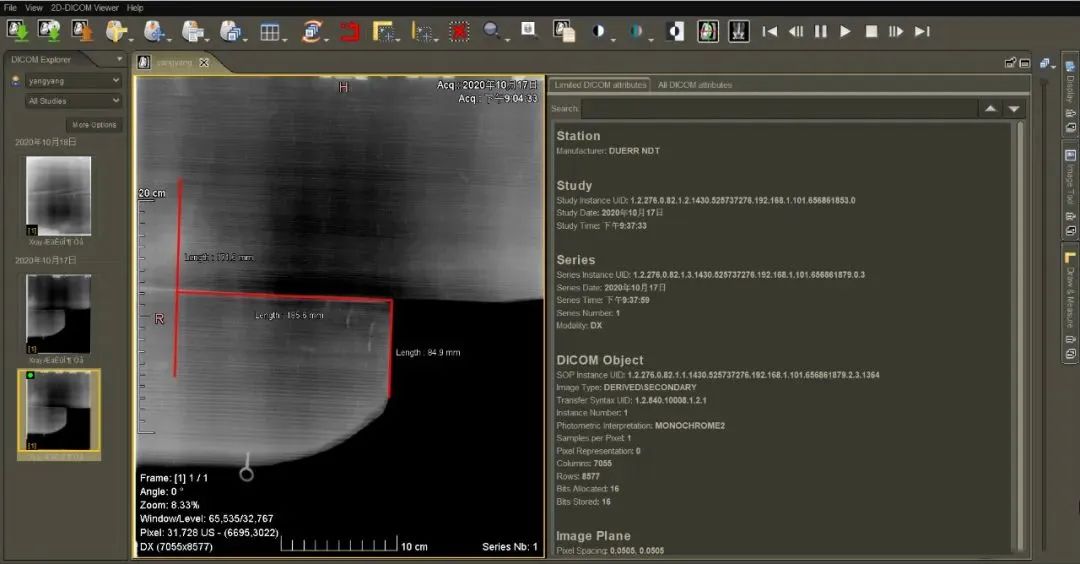Expand the All Studies dropdown
This screenshot has width=1080, height=564.
tap(74, 101)
